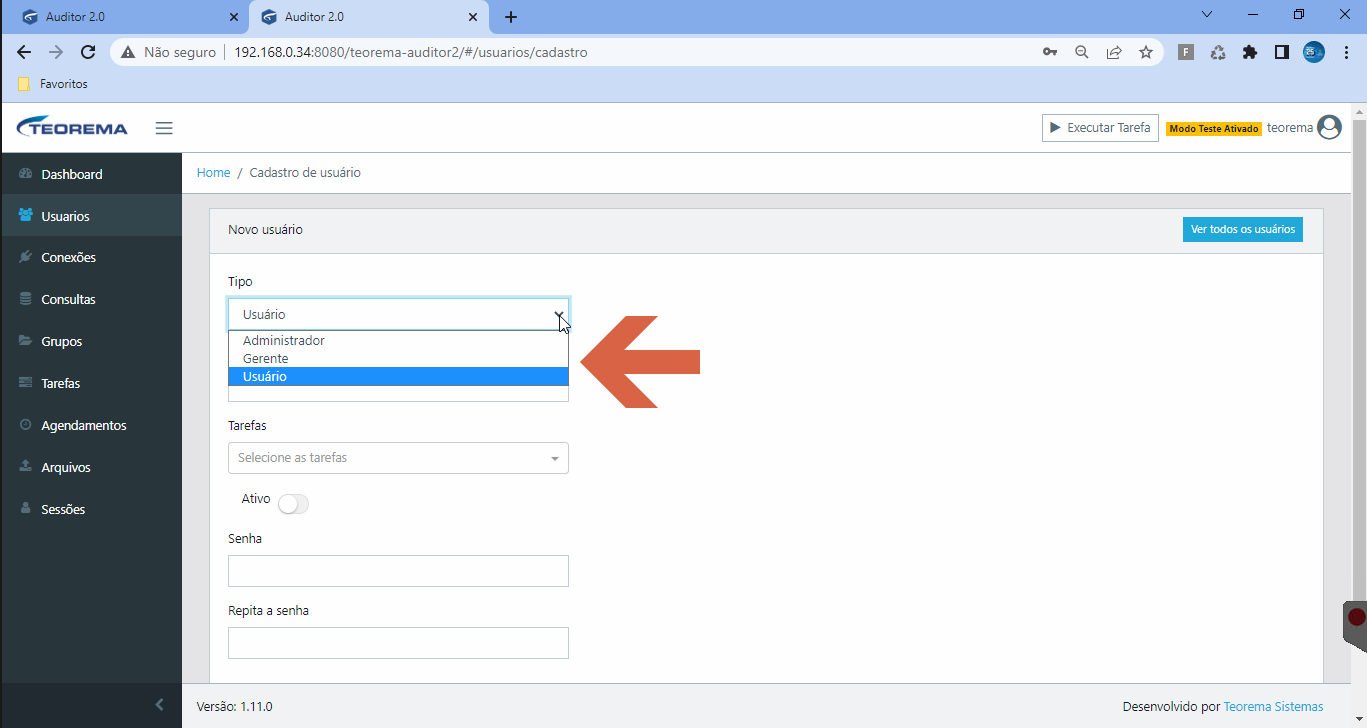Close the active Auditor 2.0 tab
The image size is (1367, 728).
tap(473, 17)
